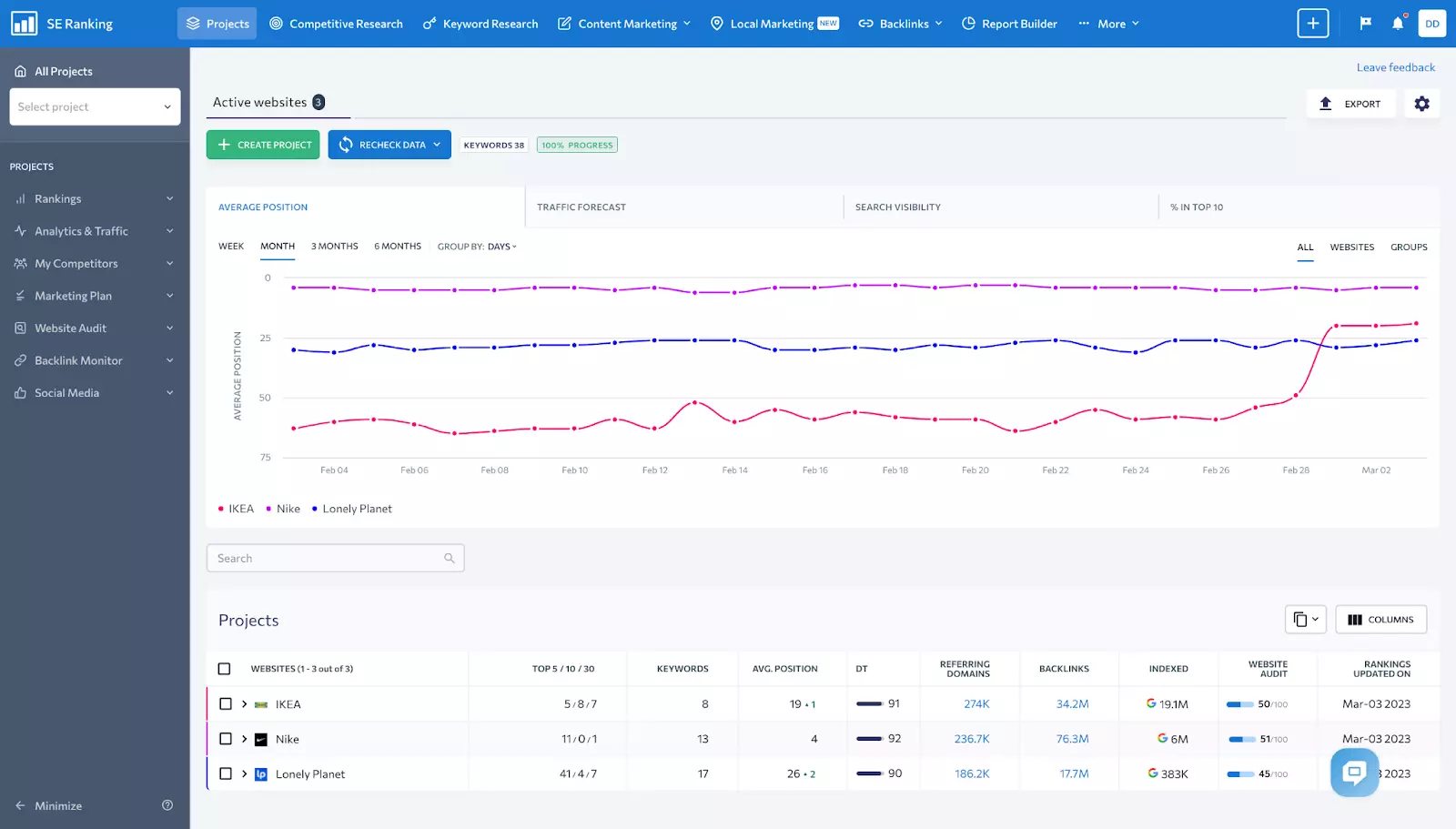Open the live chat widget
This screenshot has height=829, width=1456.
(x=1354, y=773)
